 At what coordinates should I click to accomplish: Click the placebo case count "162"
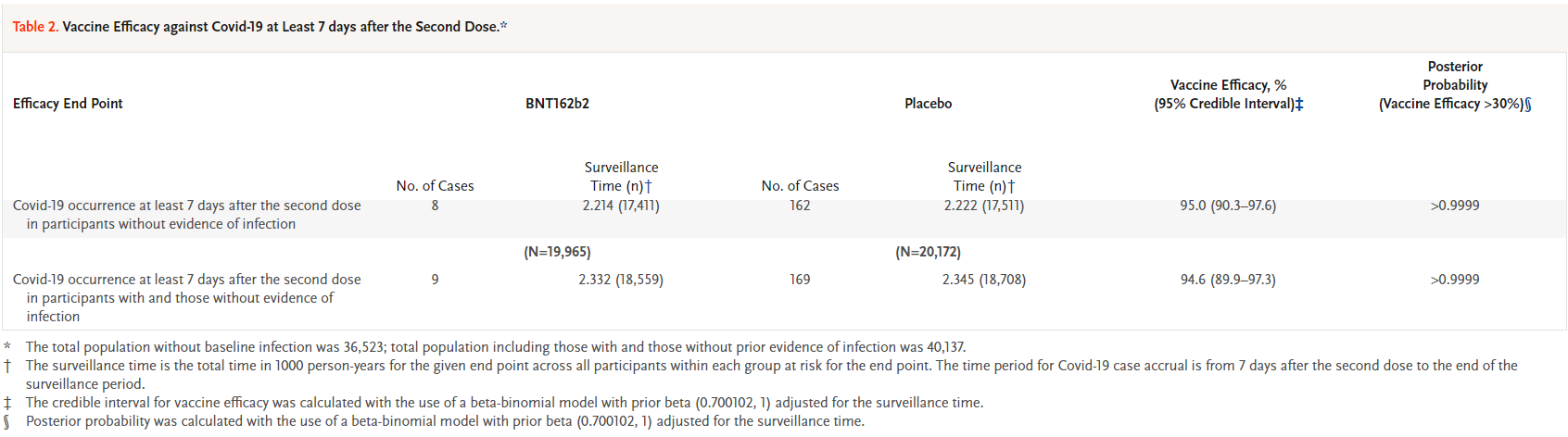point(800,206)
